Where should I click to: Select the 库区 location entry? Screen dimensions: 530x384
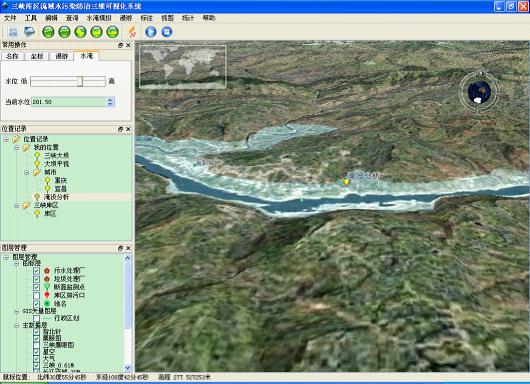point(50,214)
